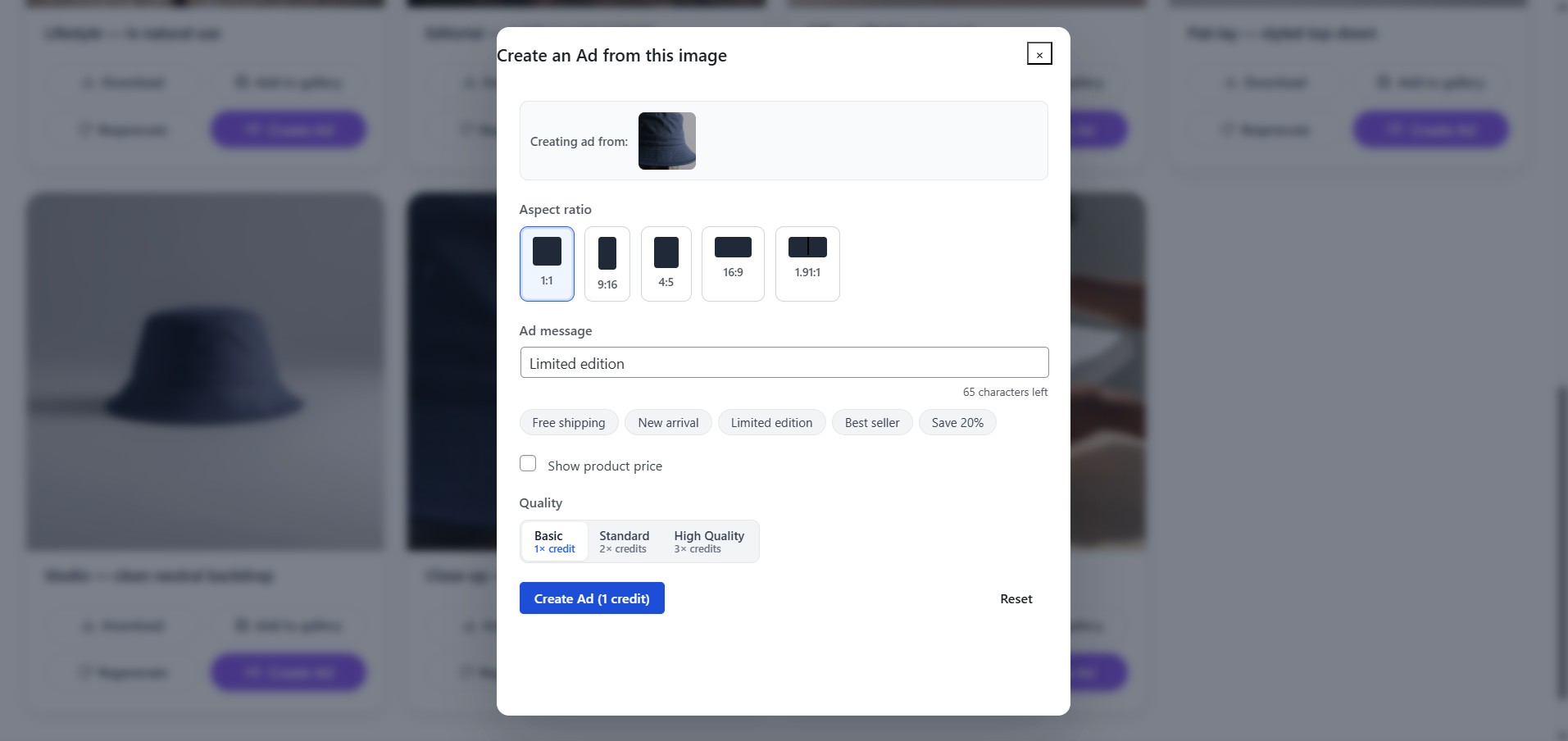The image size is (1568, 741).
Task: Click the source bucket hat thumbnail
Action: pyautogui.click(x=667, y=141)
